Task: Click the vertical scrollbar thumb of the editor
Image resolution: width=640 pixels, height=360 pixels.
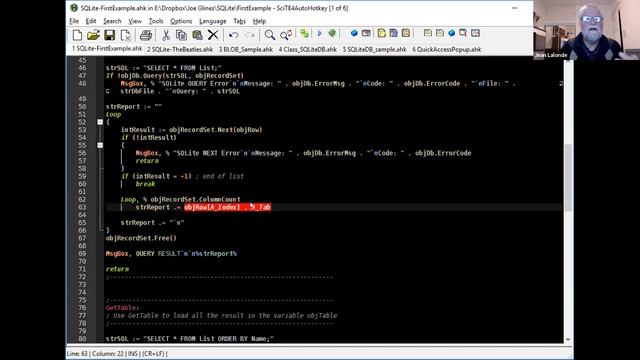Action: tap(568, 178)
